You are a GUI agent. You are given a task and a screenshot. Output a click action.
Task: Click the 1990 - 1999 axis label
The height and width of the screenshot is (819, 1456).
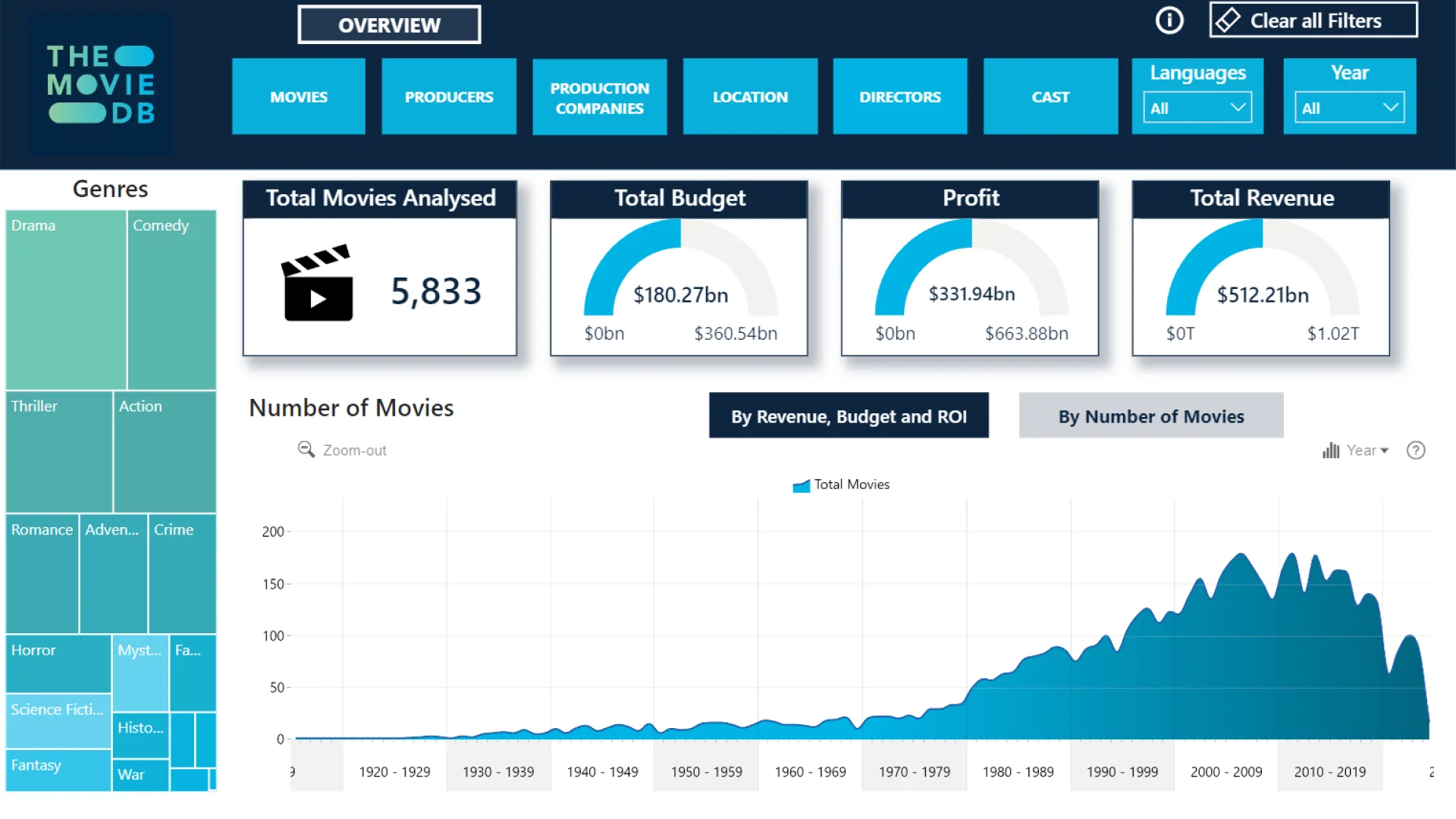(x=1122, y=772)
